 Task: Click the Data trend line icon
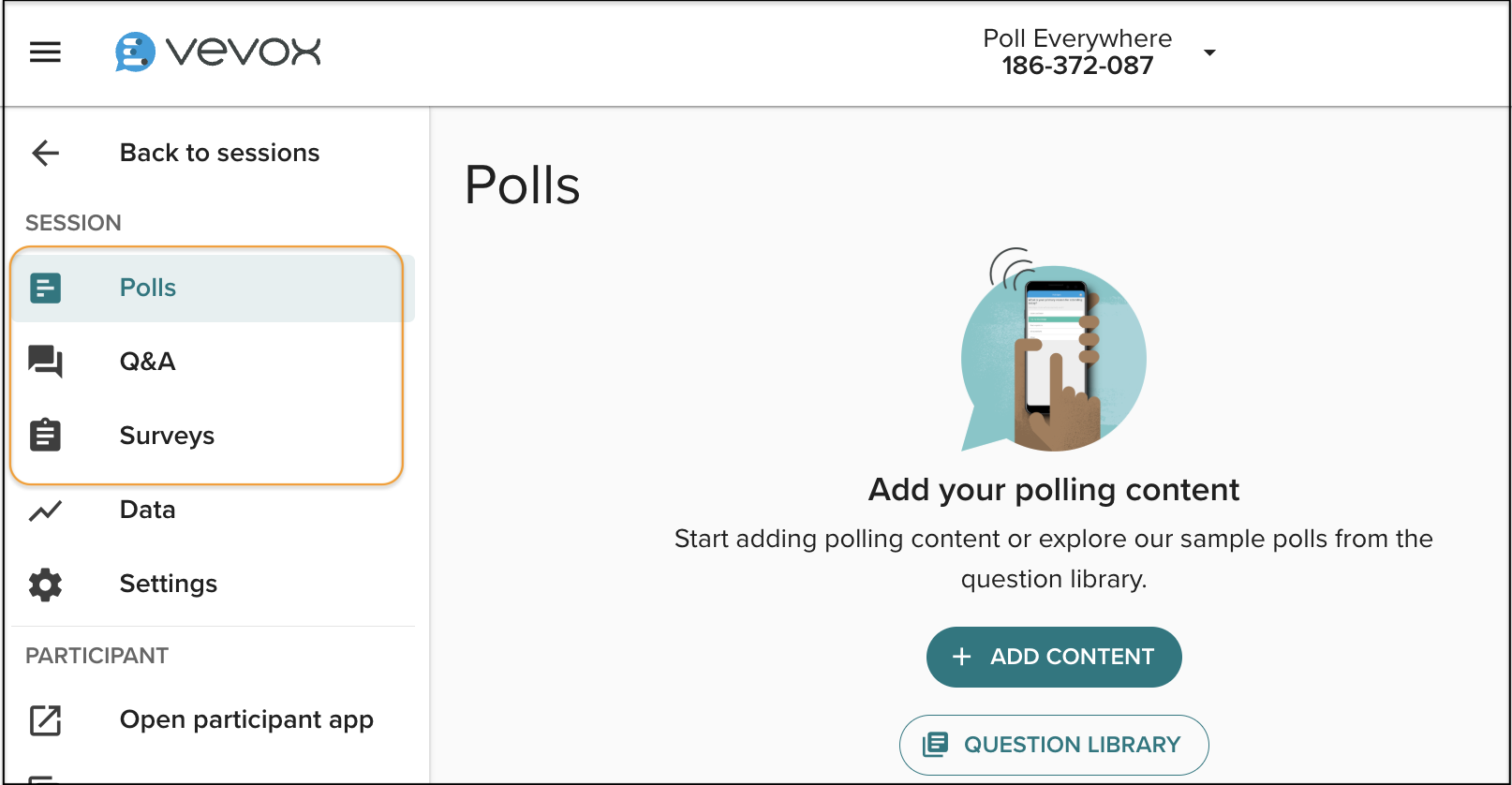click(45, 511)
